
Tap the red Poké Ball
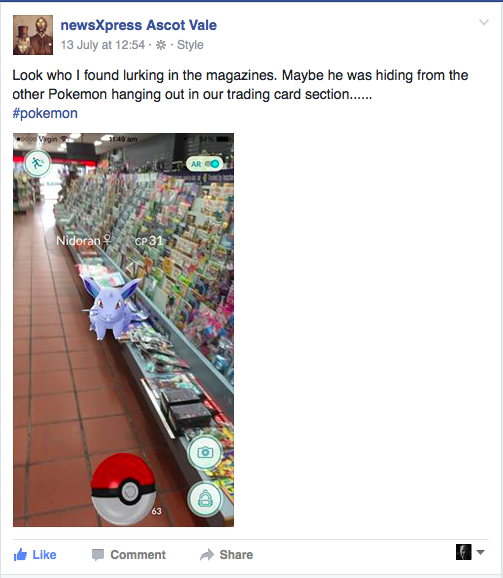click(x=123, y=489)
